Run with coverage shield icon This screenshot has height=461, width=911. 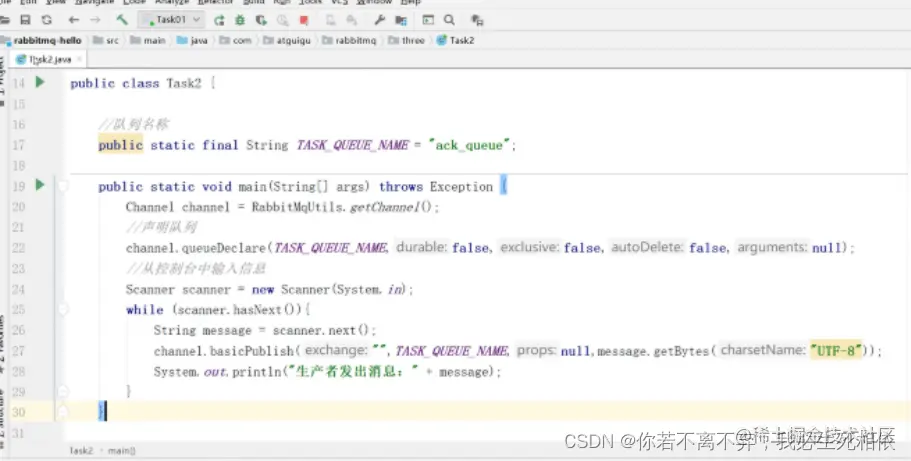point(261,20)
